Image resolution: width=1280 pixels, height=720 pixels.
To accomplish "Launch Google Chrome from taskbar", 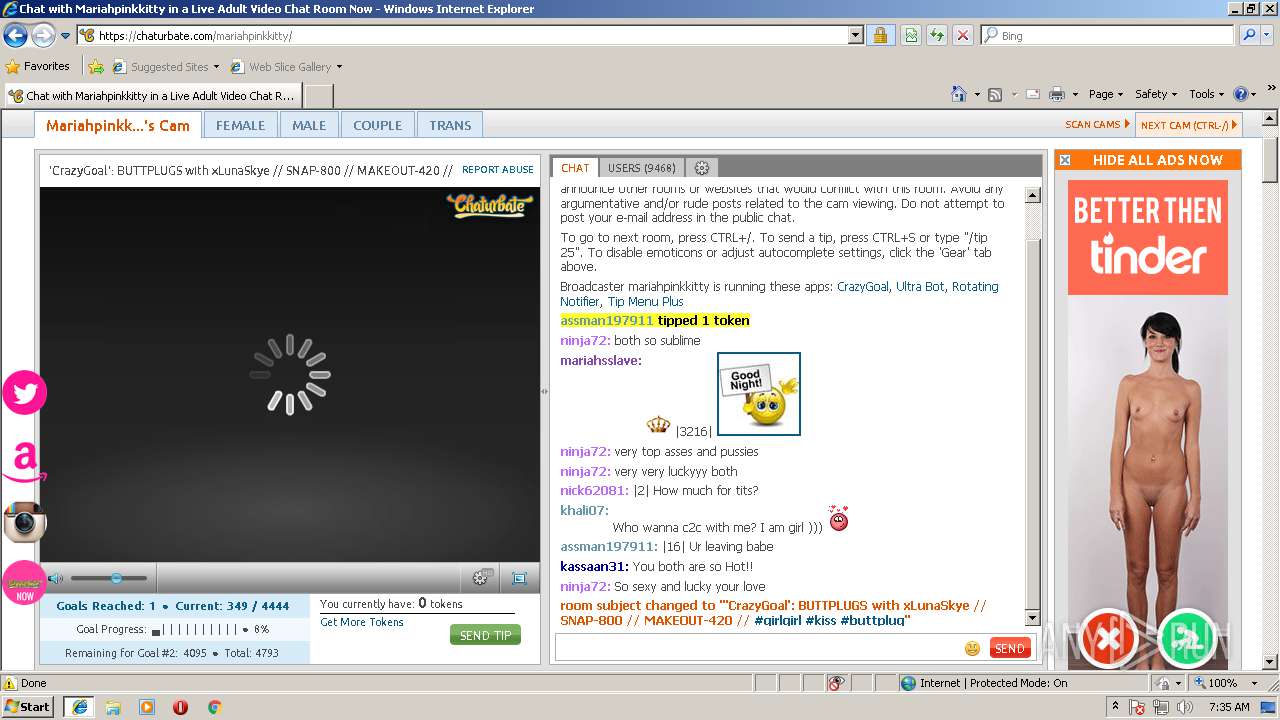I will 214,707.
